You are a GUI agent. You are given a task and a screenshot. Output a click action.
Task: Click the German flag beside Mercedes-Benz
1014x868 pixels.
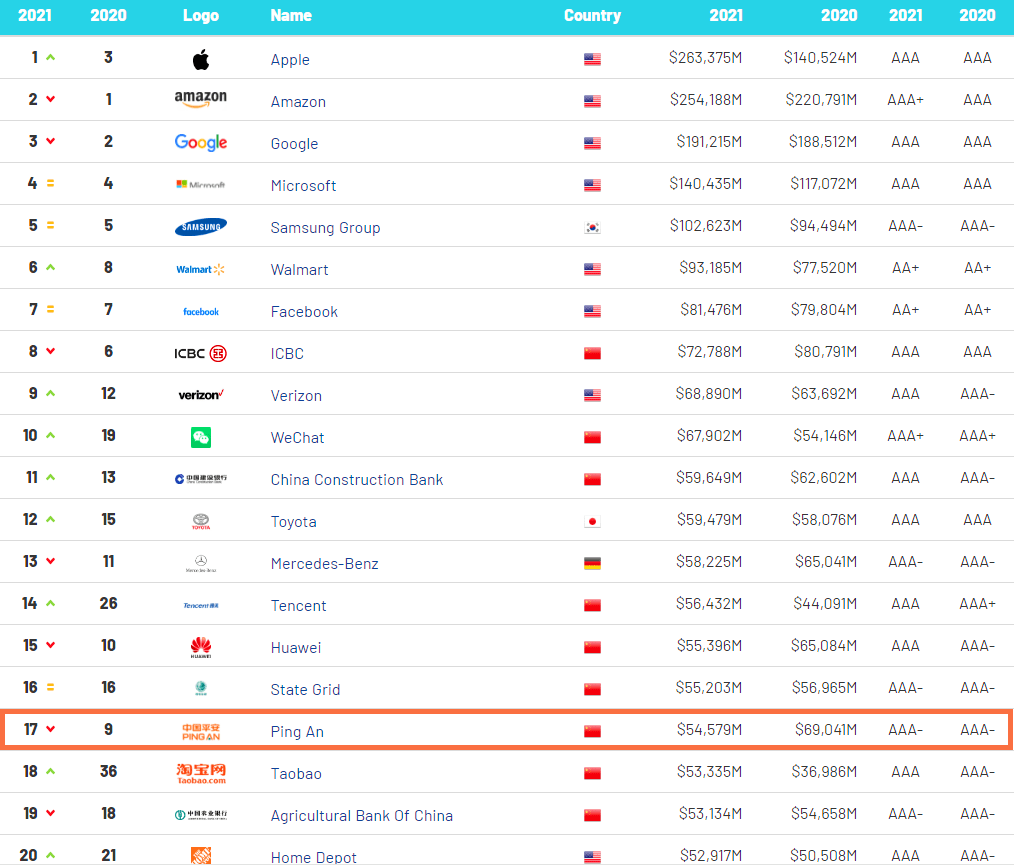[x=592, y=562]
